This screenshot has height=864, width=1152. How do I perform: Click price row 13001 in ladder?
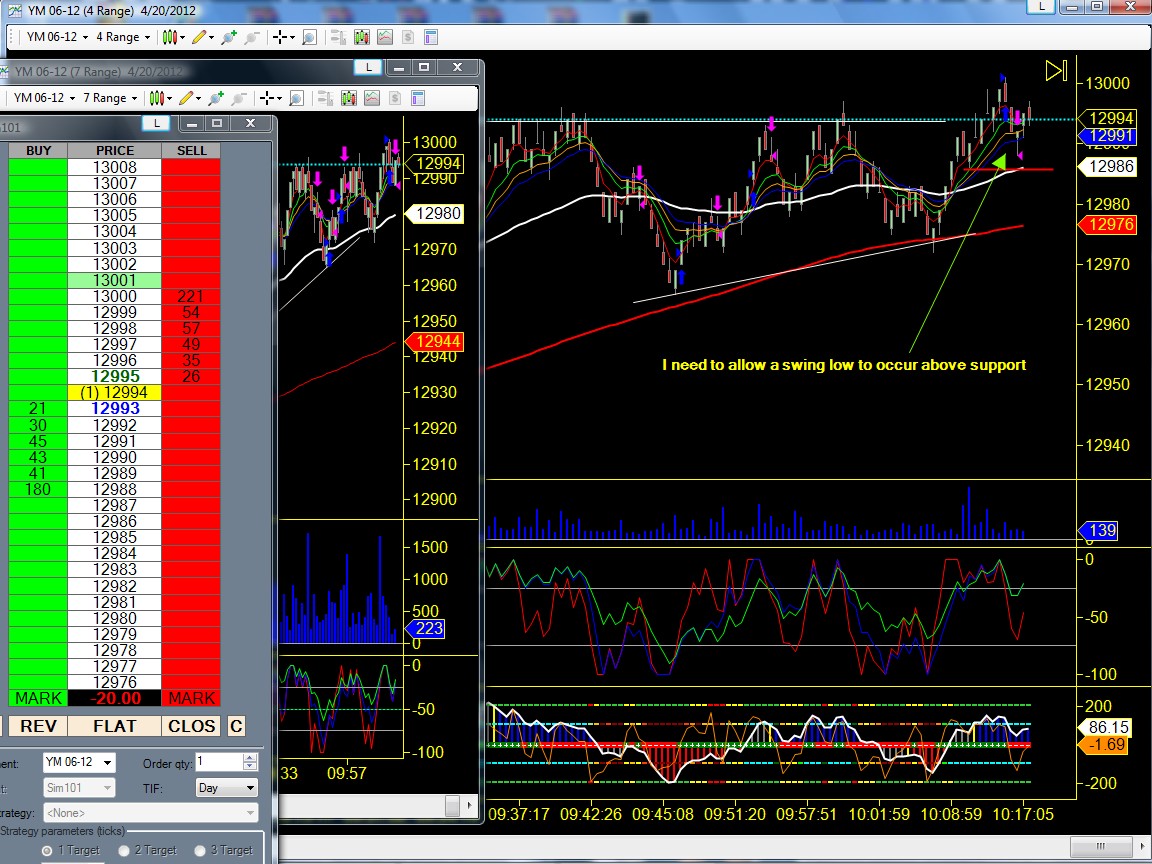pyautogui.click(x=115, y=280)
